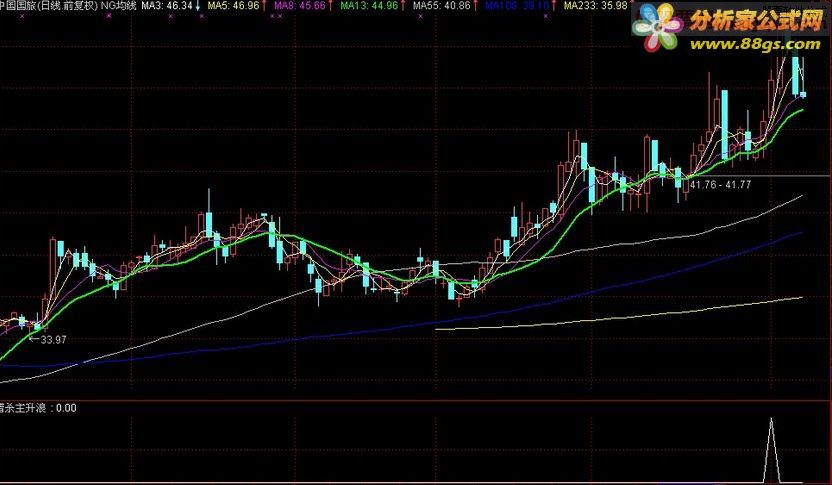Click the 中国国旅 stock title text
The image size is (832, 485).
tap(16, 6)
